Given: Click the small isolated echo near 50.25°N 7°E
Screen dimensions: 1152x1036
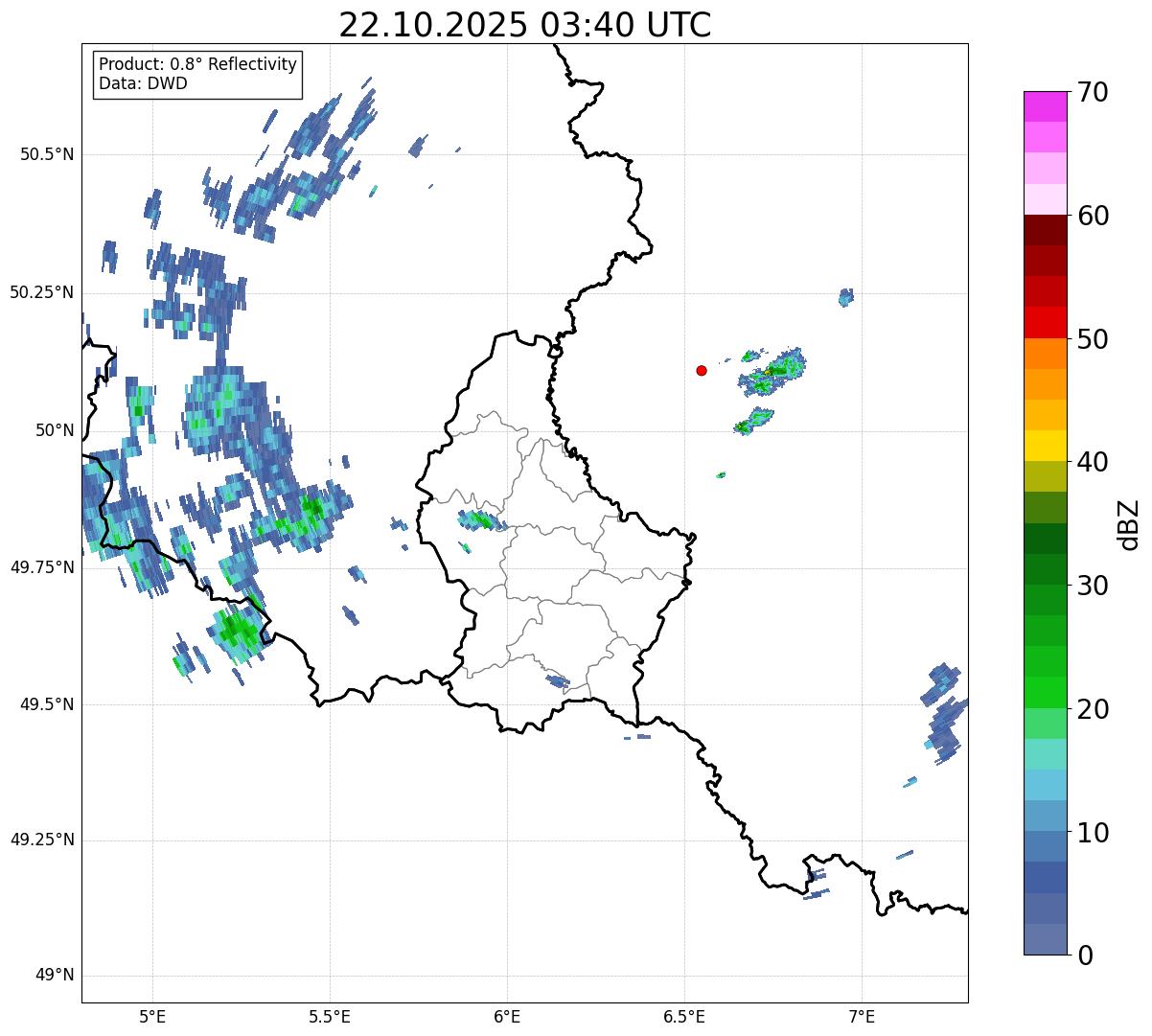Looking at the screenshot, I should coord(845,297).
